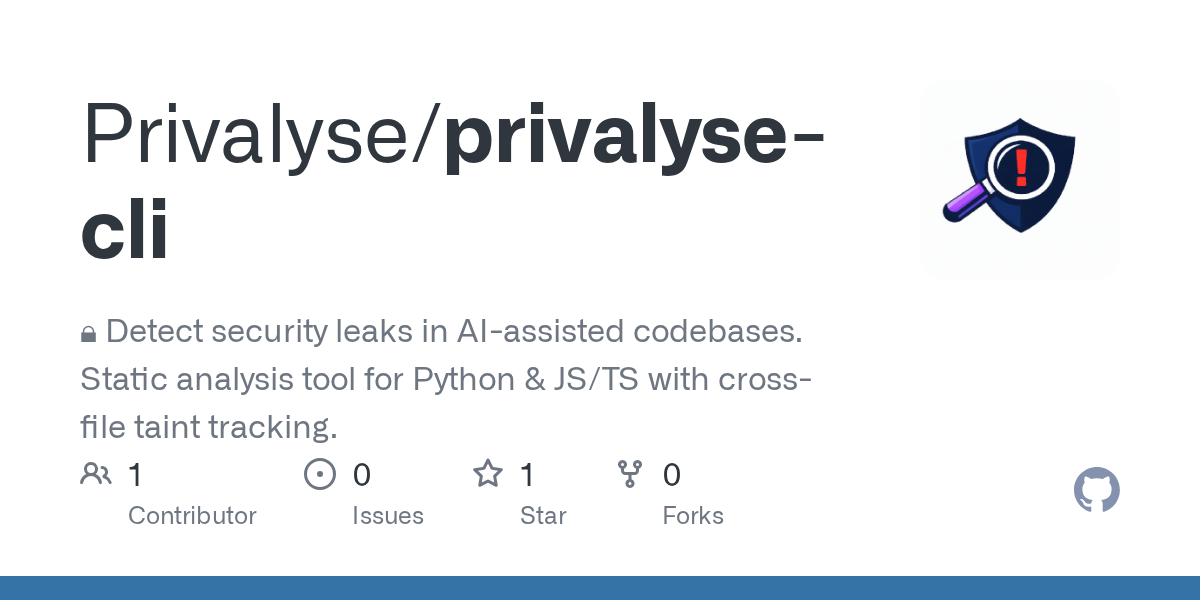Select the Star label
The height and width of the screenshot is (600, 1200).
click(x=543, y=516)
